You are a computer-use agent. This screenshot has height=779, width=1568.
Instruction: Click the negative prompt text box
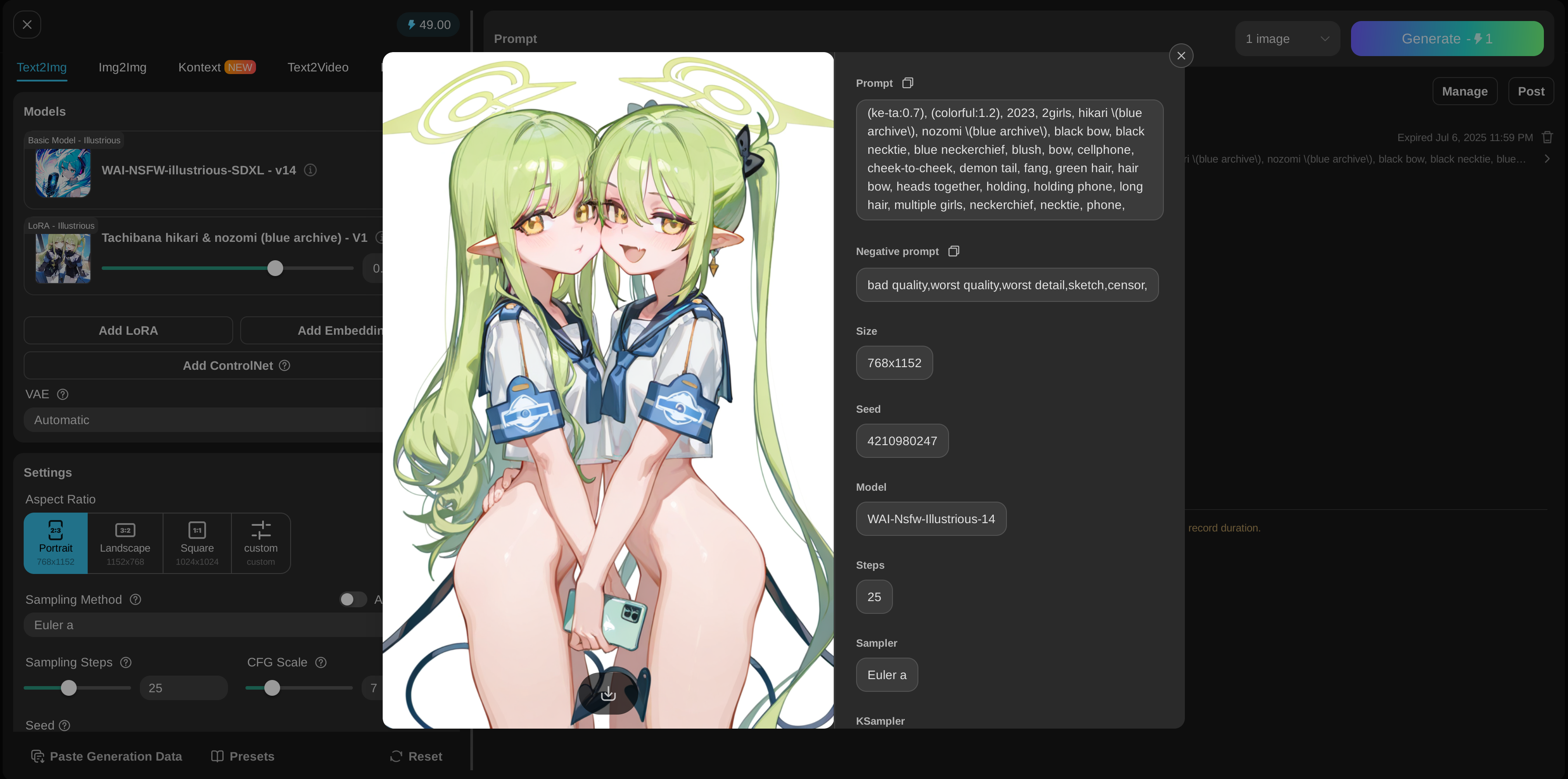[1007, 285]
